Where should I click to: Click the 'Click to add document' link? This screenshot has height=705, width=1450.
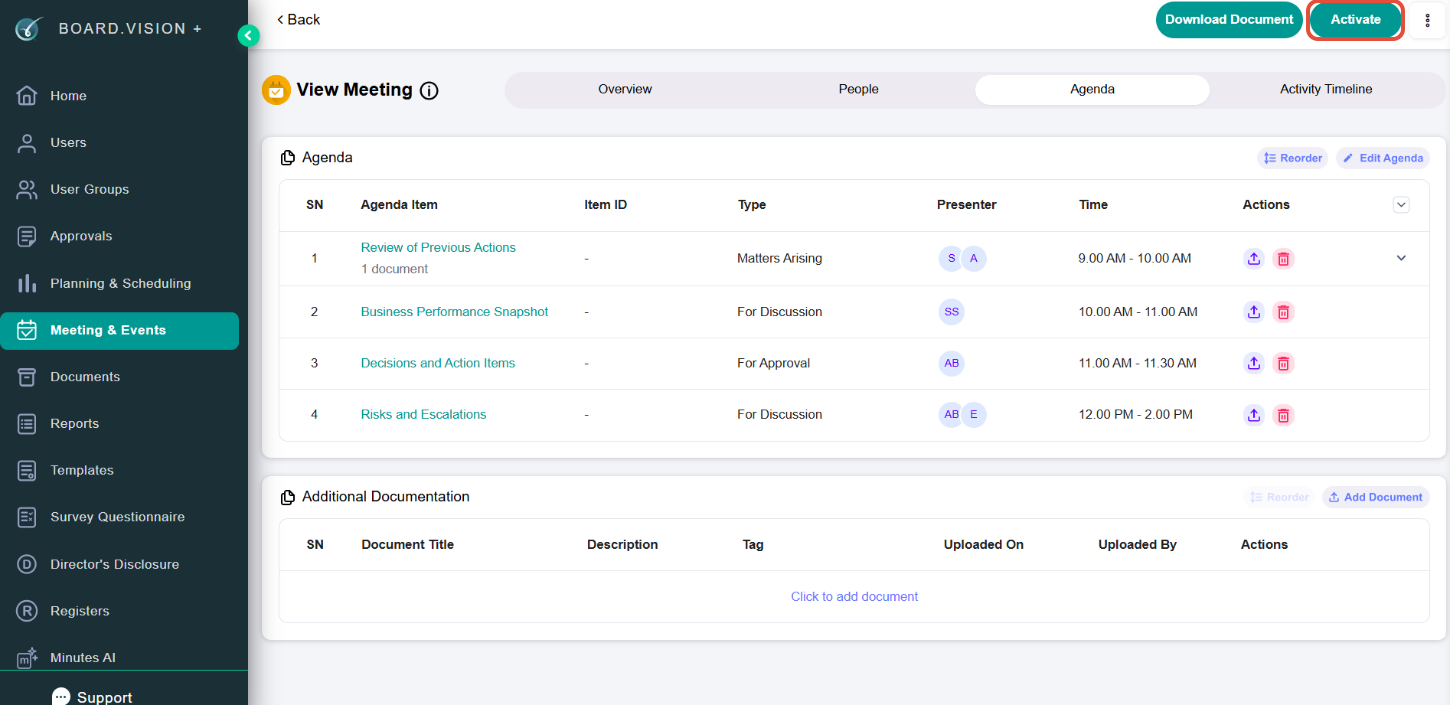pyautogui.click(x=854, y=597)
